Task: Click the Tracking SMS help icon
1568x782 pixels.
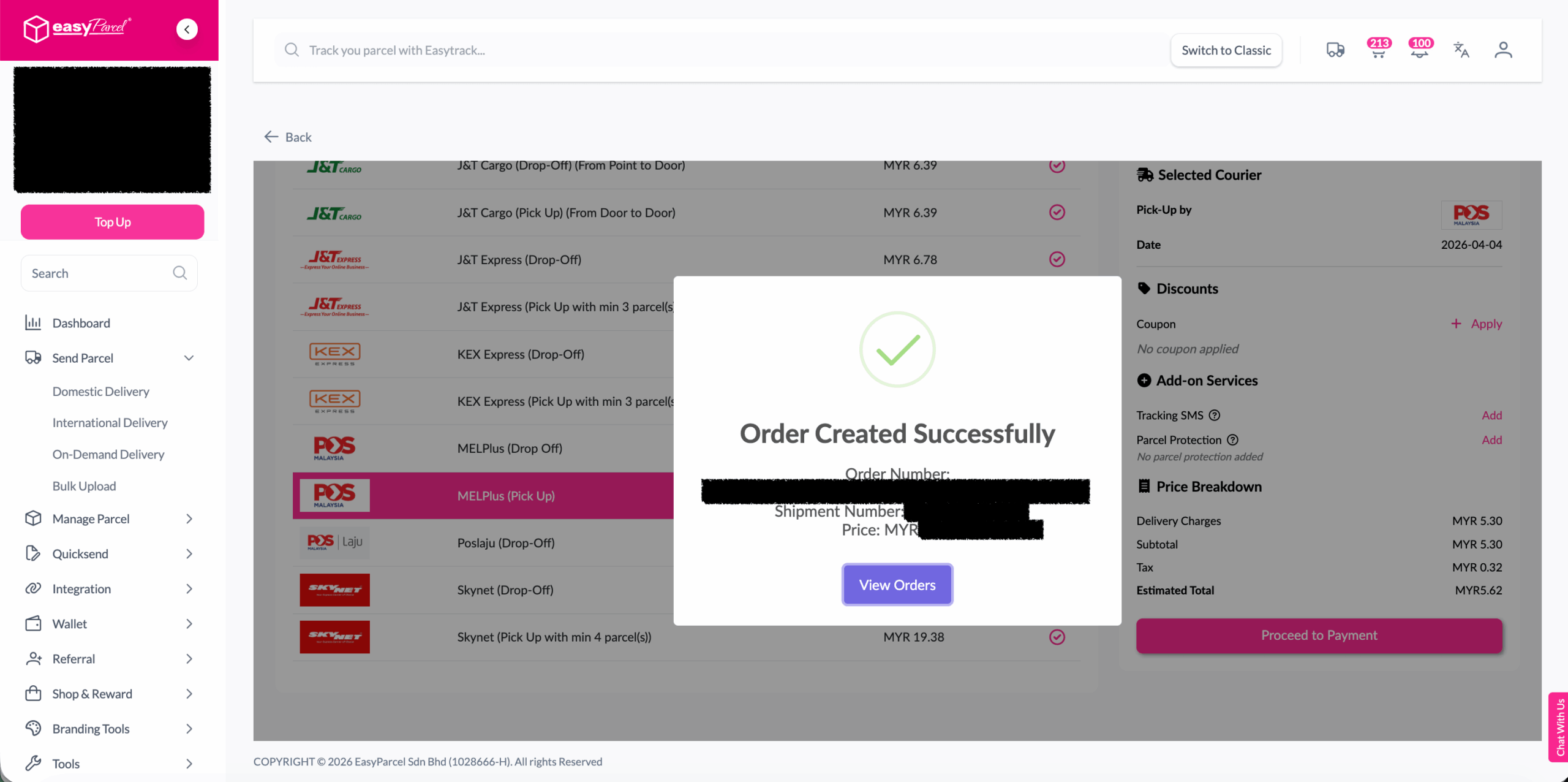Action: (1215, 416)
